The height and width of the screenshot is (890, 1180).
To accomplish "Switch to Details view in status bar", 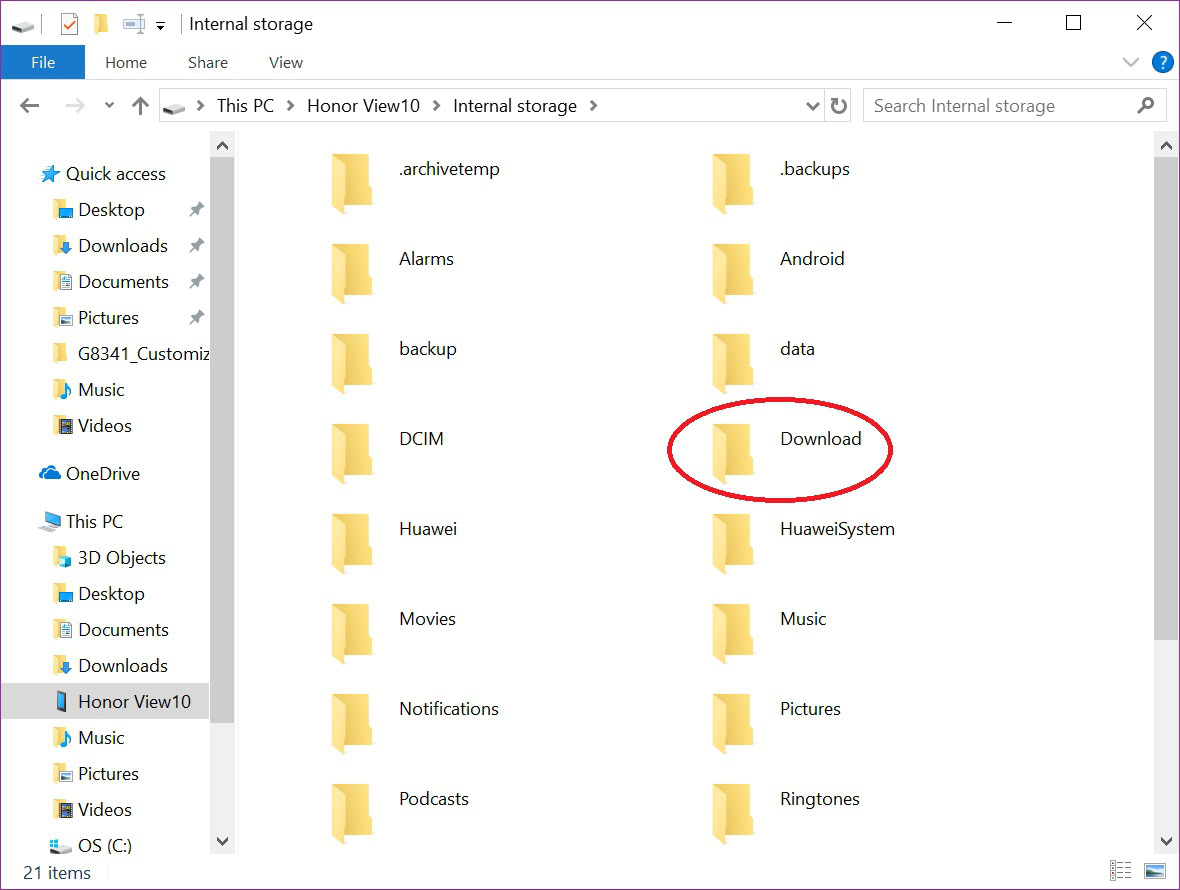I will [1120, 870].
